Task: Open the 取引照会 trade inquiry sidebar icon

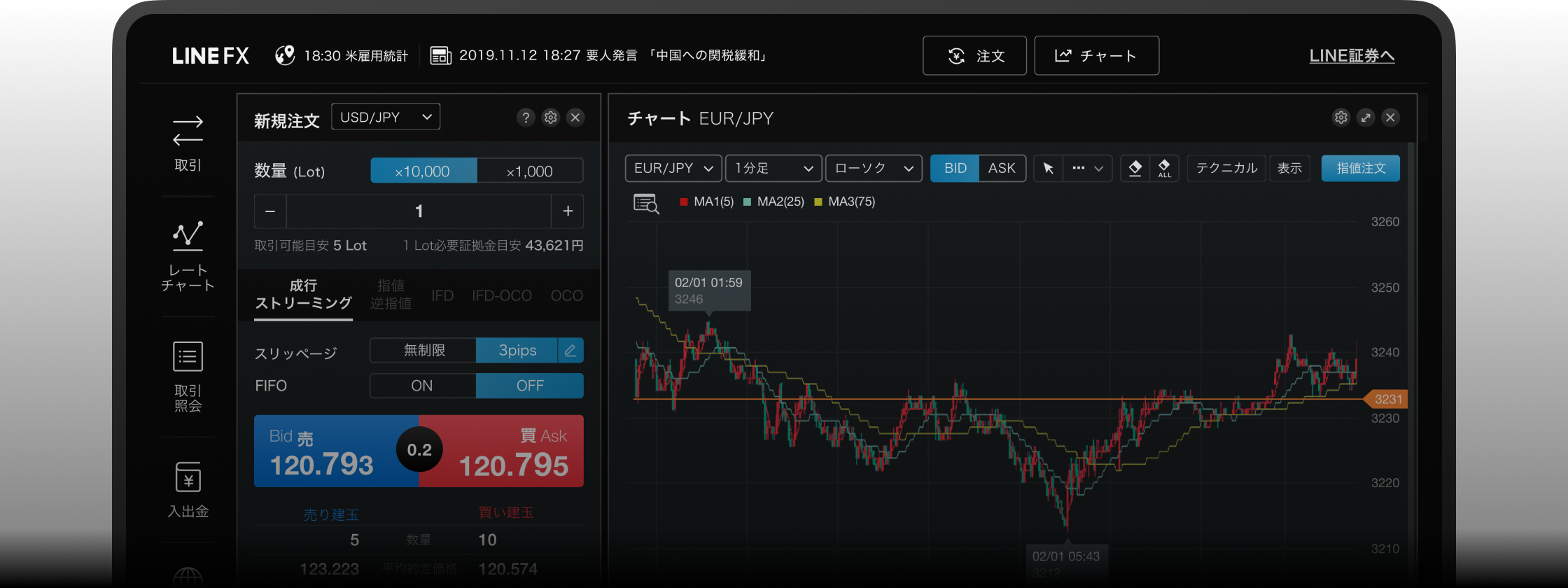Action: (188, 377)
